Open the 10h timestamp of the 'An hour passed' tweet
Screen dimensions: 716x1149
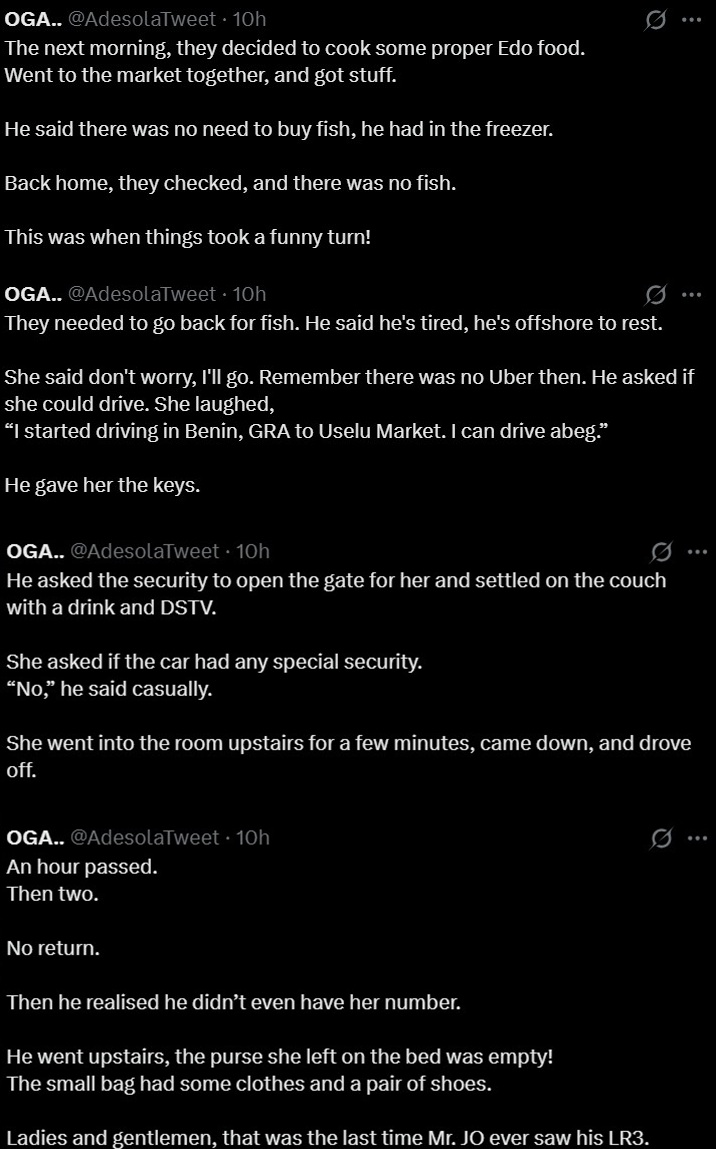(x=253, y=837)
